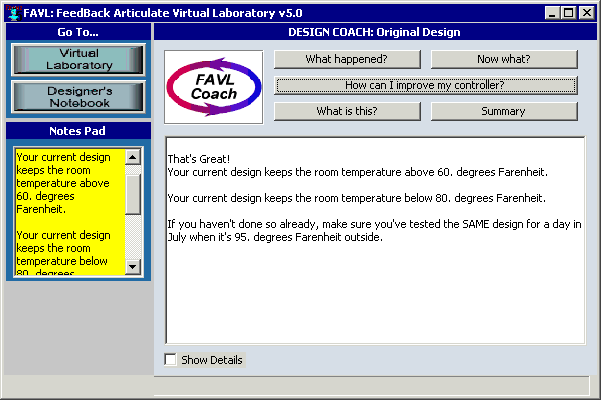Click the "Notes Pad" heading
This screenshot has width=601, height=400.
[78, 131]
